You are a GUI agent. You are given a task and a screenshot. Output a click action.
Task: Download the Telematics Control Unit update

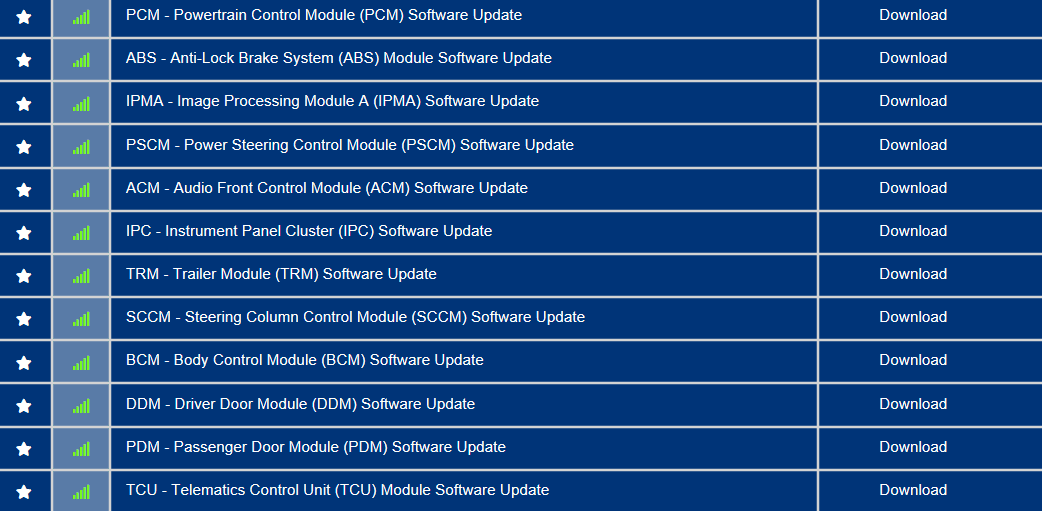913,490
